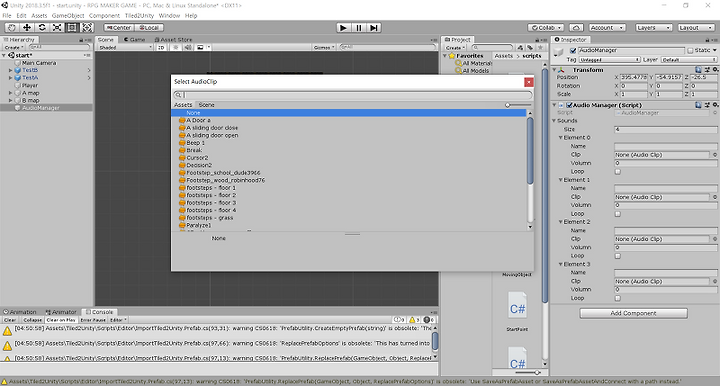720x386 pixels.
Task: Select the Move tool
Action: tap(27, 28)
